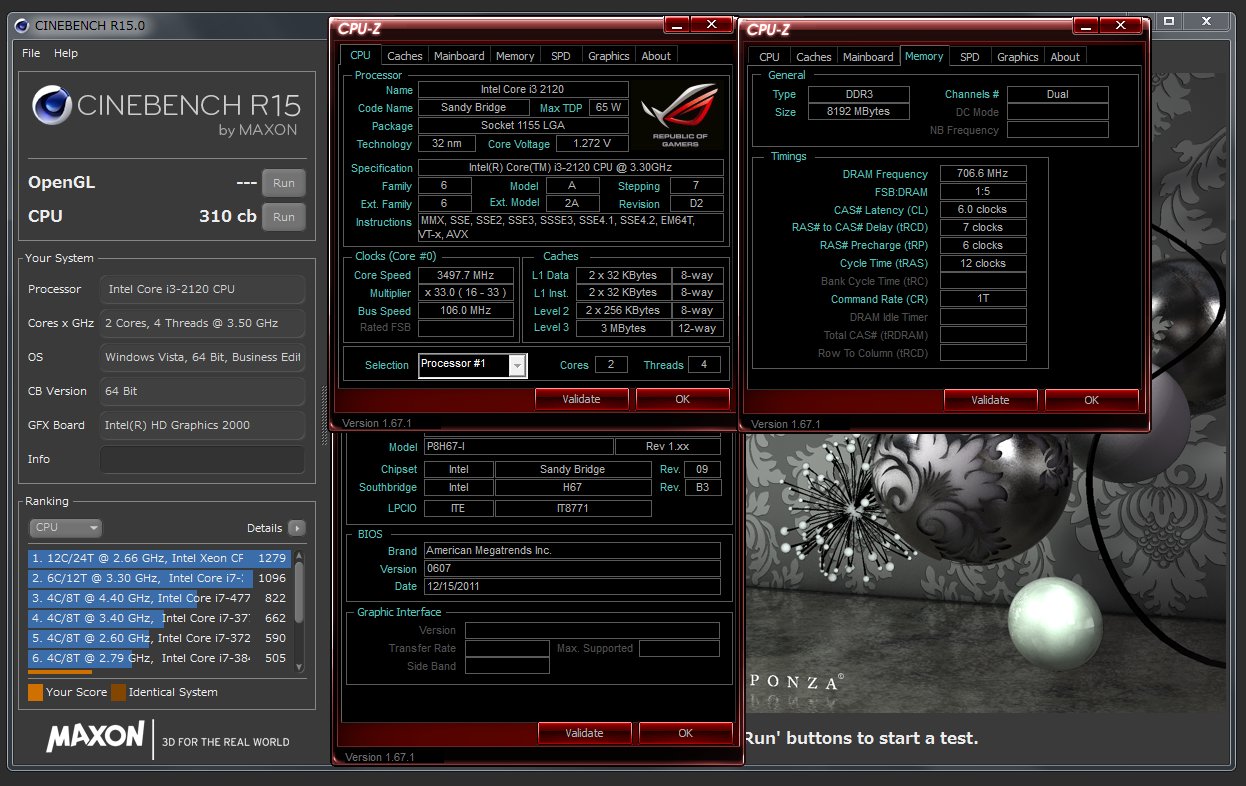Open About tab in Memory CPU-Z window
Image resolution: width=1246 pixels, height=786 pixels.
tap(1065, 57)
